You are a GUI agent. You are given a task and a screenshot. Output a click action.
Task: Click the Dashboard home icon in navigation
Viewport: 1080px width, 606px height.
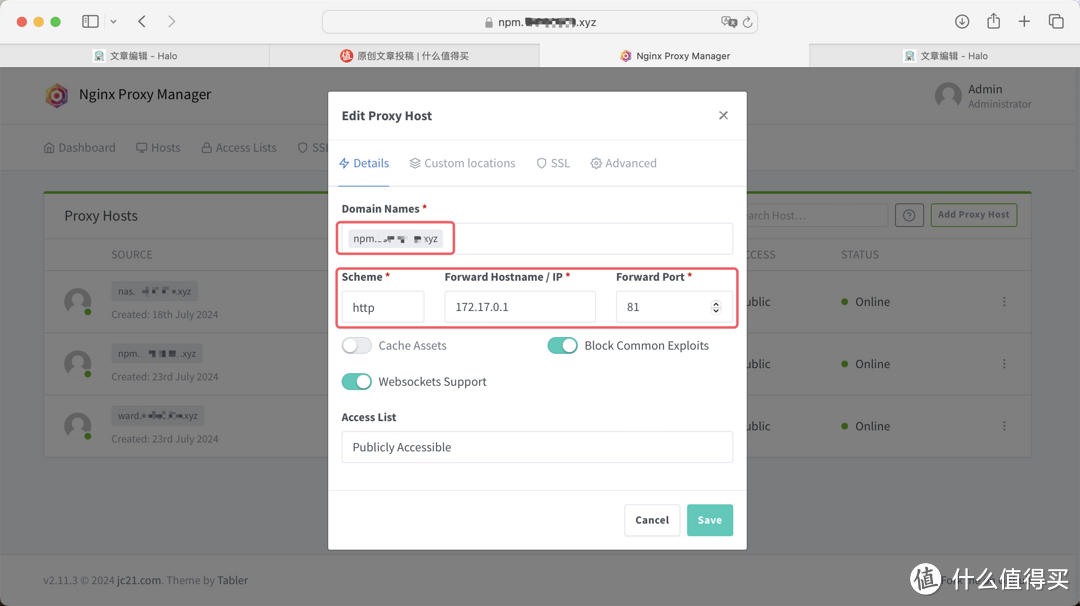48,147
